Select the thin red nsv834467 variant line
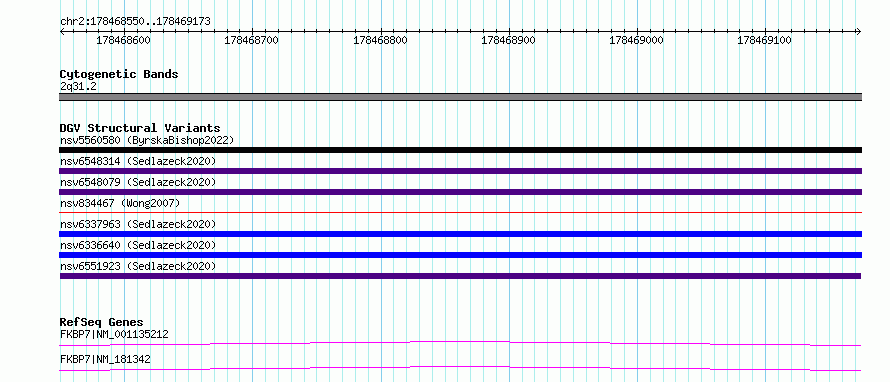 (460, 212)
